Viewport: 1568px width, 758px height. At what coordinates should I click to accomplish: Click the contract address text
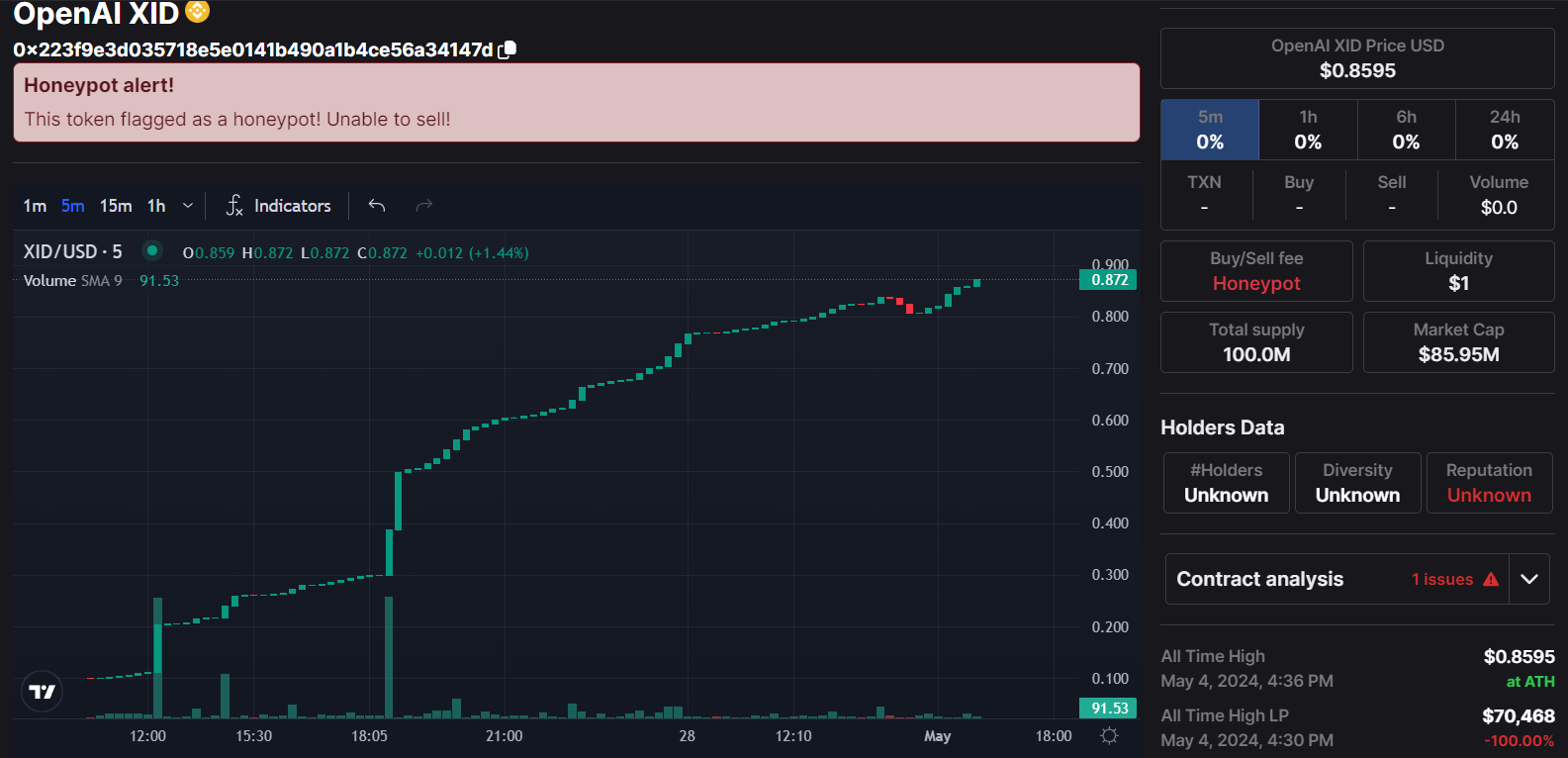(x=253, y=49)
